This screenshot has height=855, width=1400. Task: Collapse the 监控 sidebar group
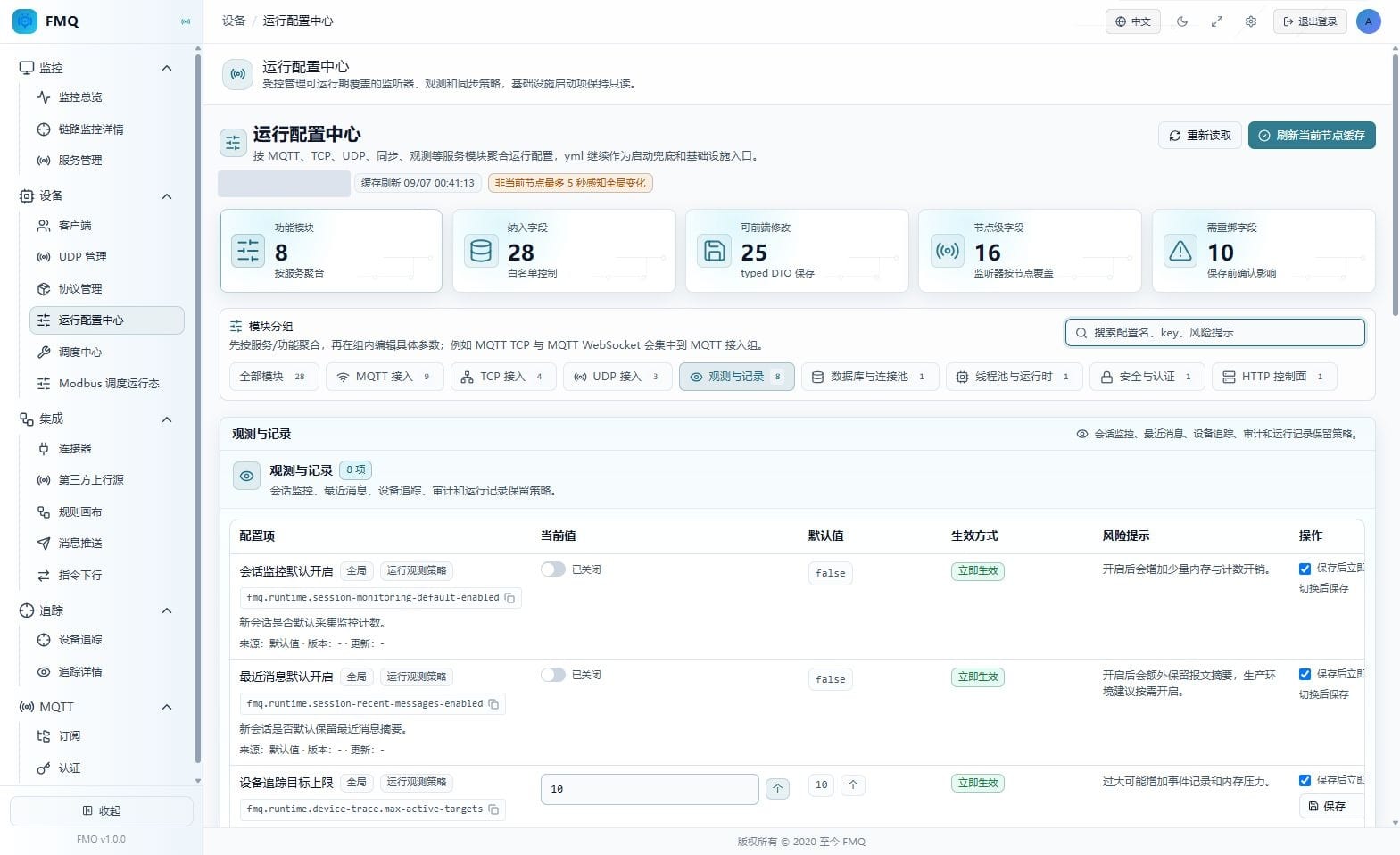[x=167, y=68]
